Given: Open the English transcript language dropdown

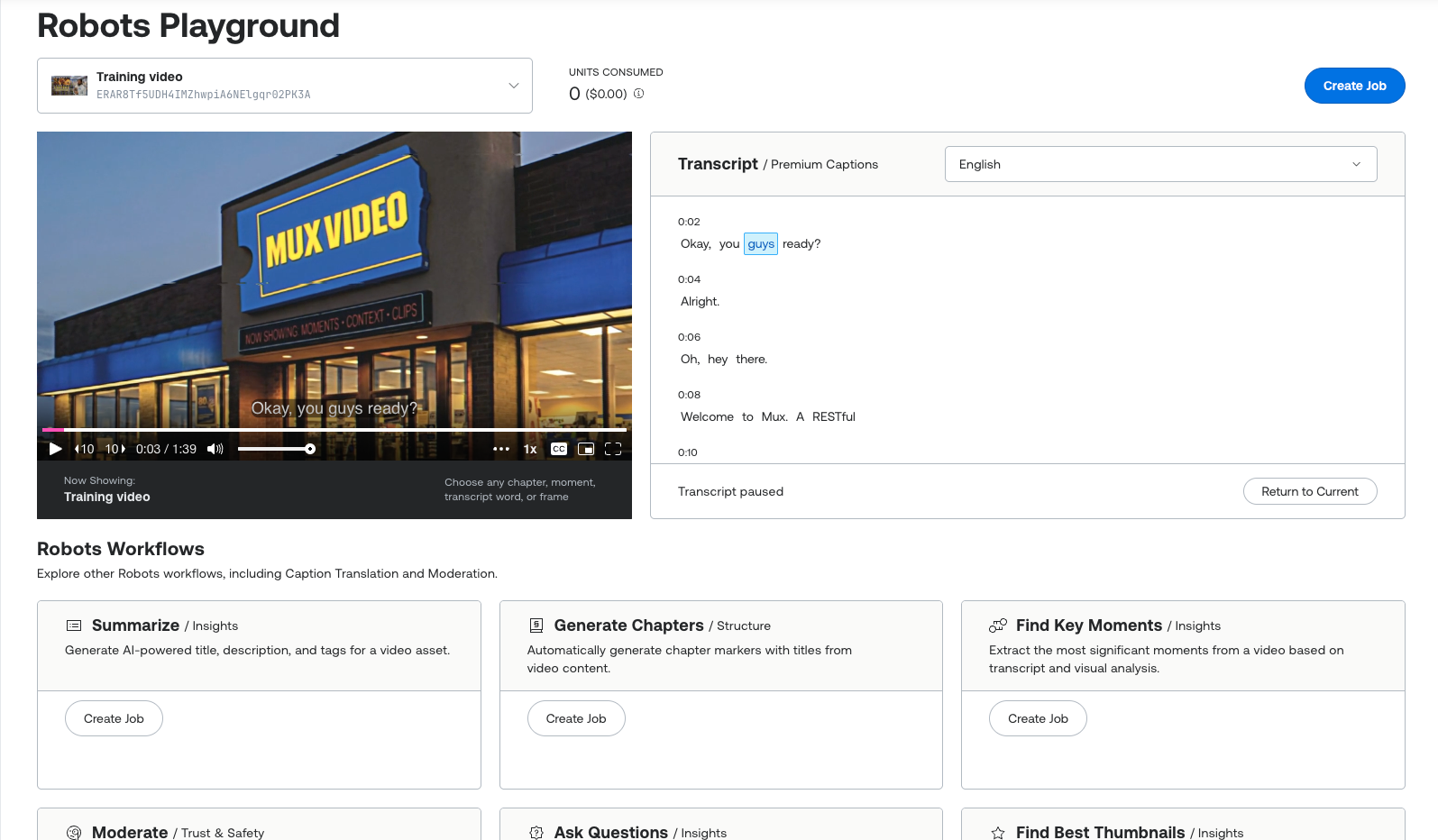Looking at the screenshot, I should 1160,164.
